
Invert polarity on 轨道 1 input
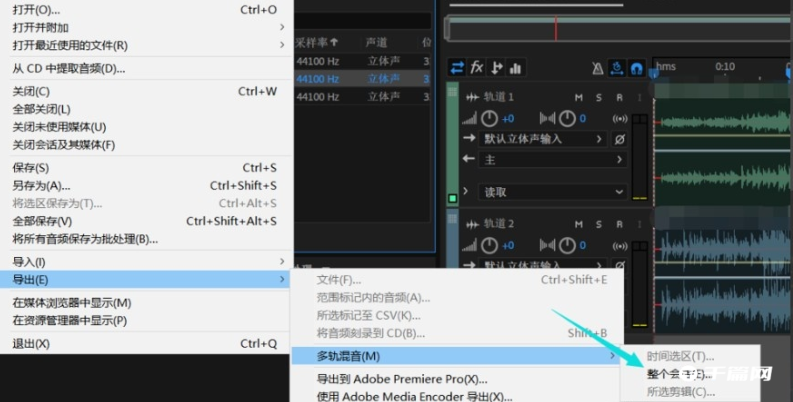620,139
